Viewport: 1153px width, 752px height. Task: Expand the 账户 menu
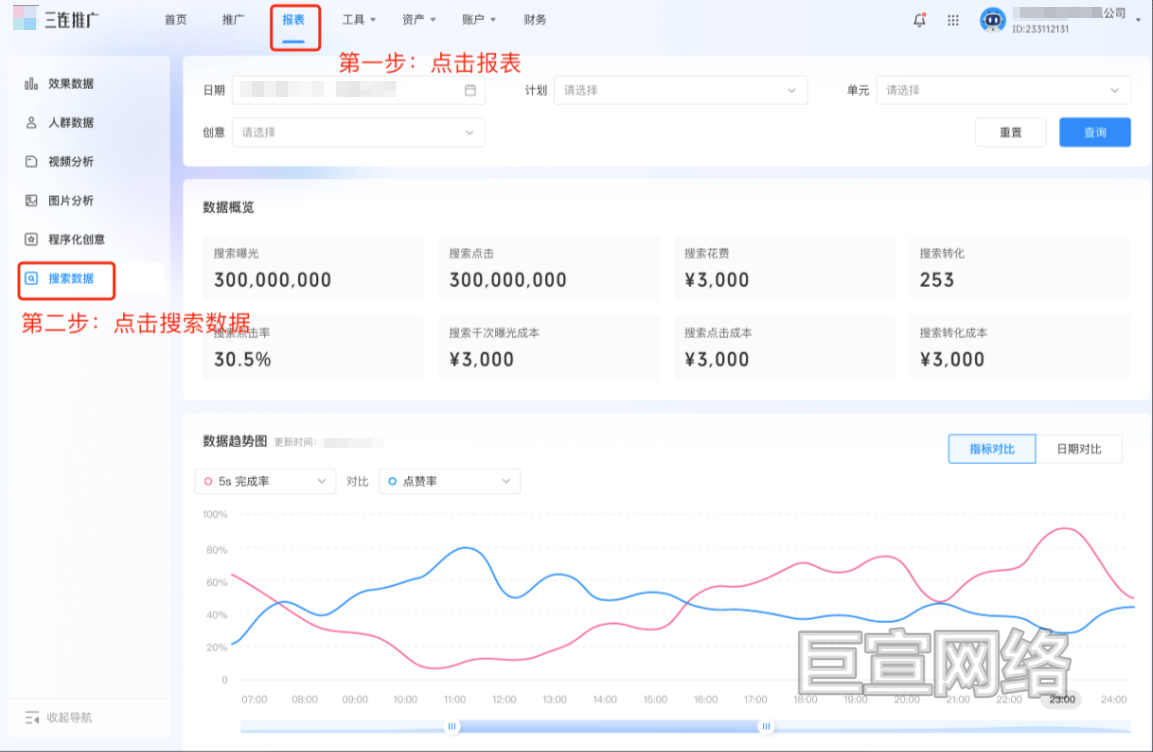pos(479,20)
